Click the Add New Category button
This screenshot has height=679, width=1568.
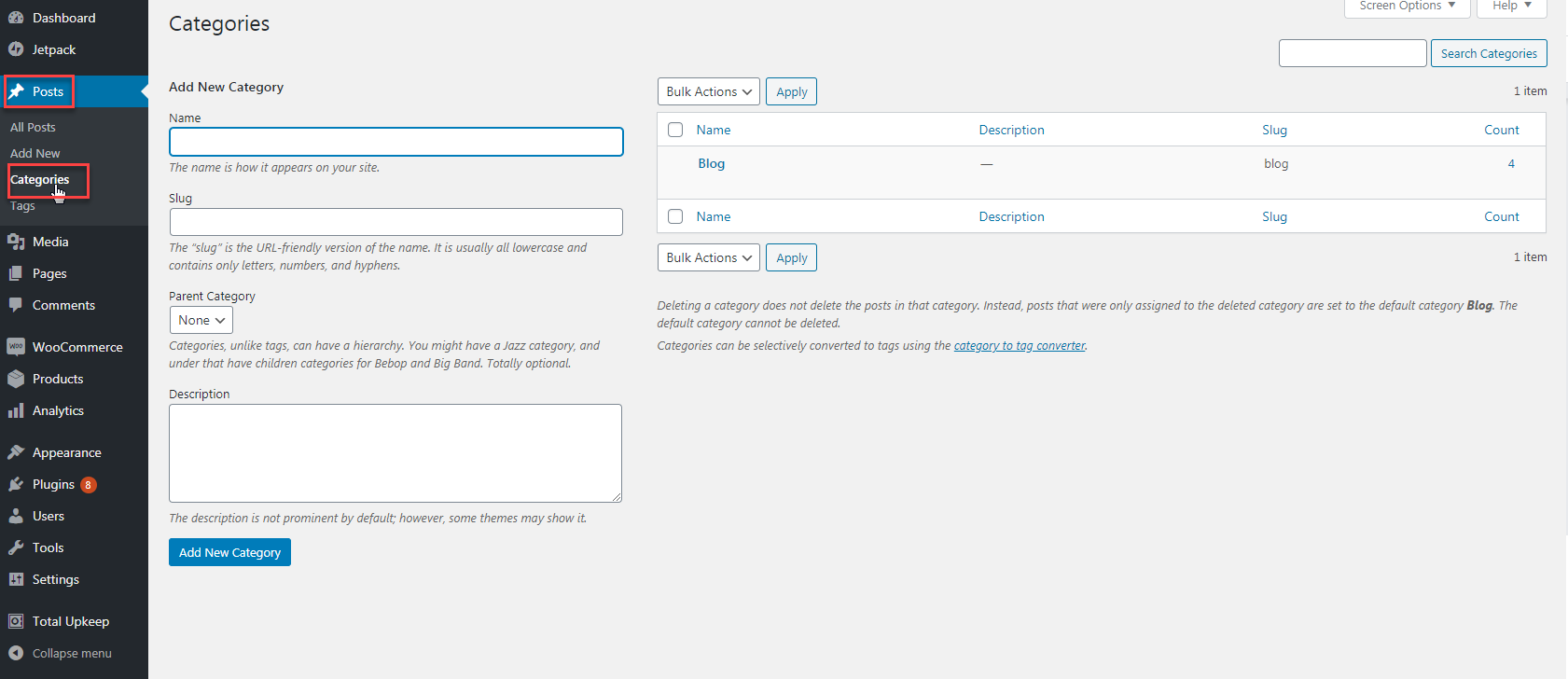coord(229,552)
